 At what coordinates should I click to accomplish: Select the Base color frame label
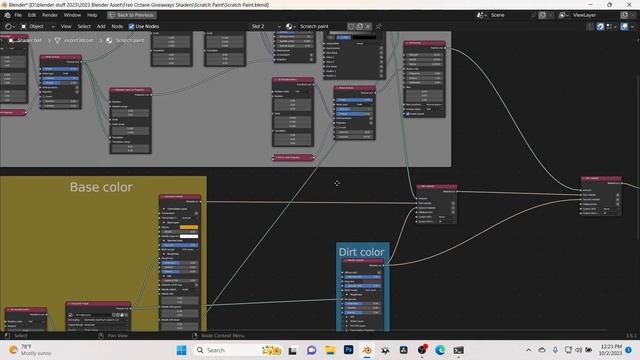[101, 187]
